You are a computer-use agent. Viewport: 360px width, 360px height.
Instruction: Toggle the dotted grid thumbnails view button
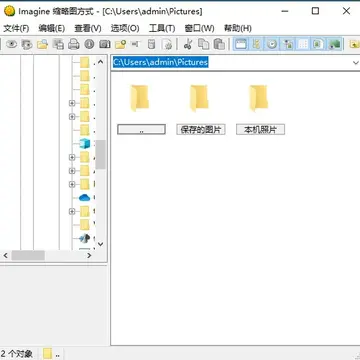pyautogui.click(x=303, y=44)
